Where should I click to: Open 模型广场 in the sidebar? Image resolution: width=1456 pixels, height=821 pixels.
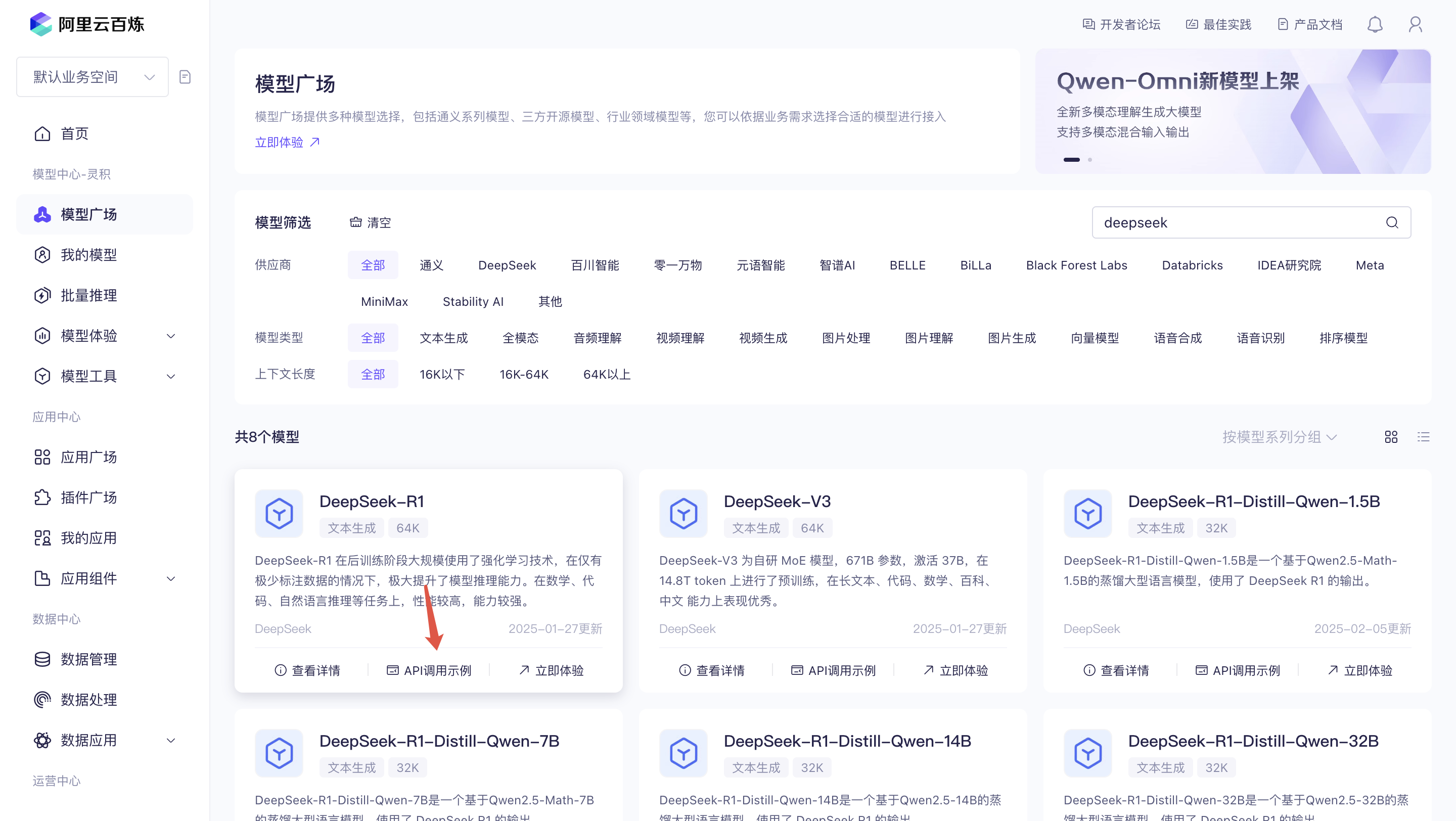click(105, 215)
